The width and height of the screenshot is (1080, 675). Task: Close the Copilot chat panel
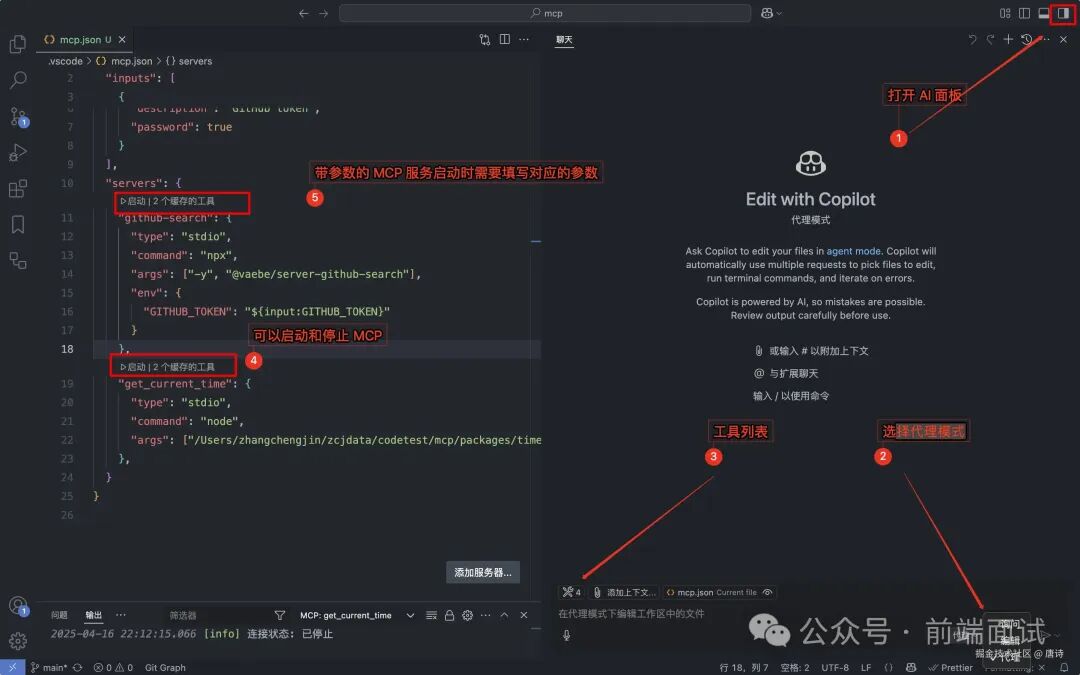1063,39
